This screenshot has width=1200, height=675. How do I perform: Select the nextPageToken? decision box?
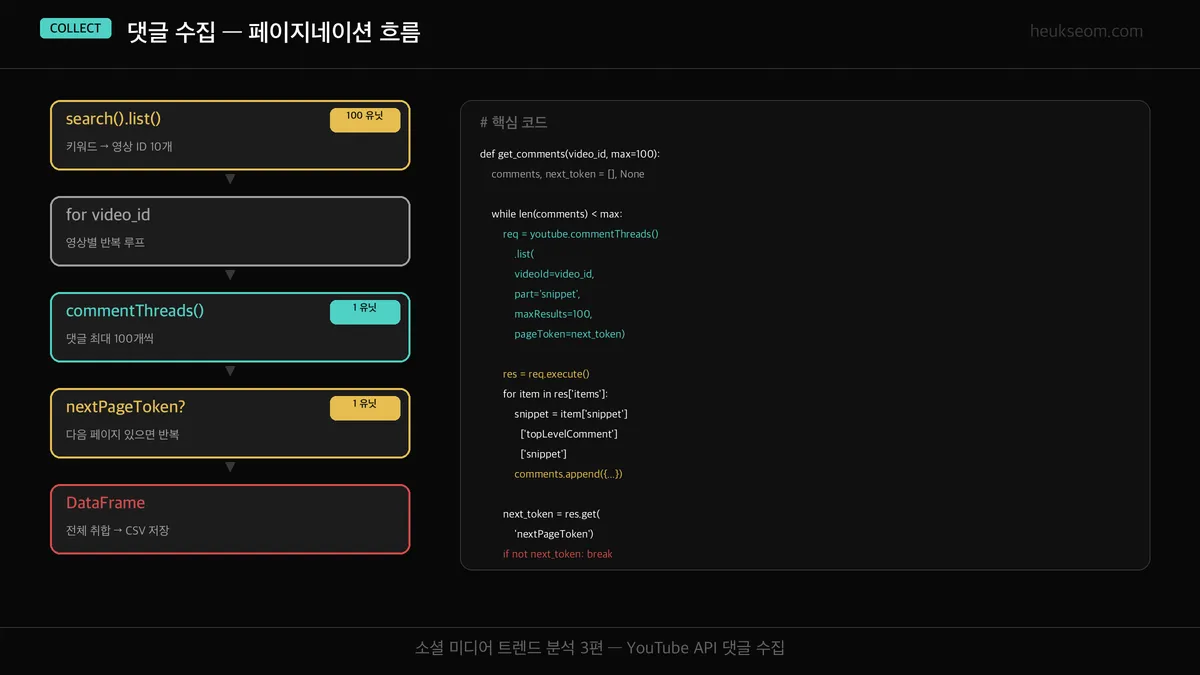230,422
